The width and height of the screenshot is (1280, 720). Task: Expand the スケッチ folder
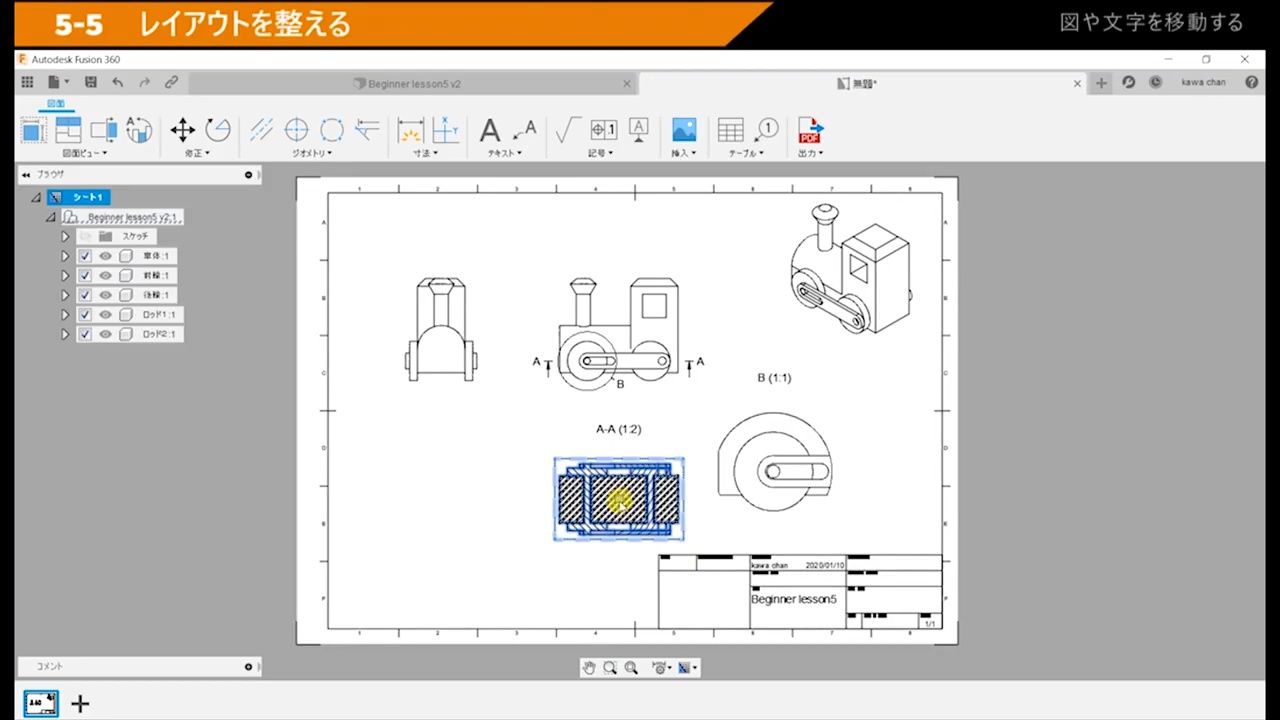click(65, 236)
